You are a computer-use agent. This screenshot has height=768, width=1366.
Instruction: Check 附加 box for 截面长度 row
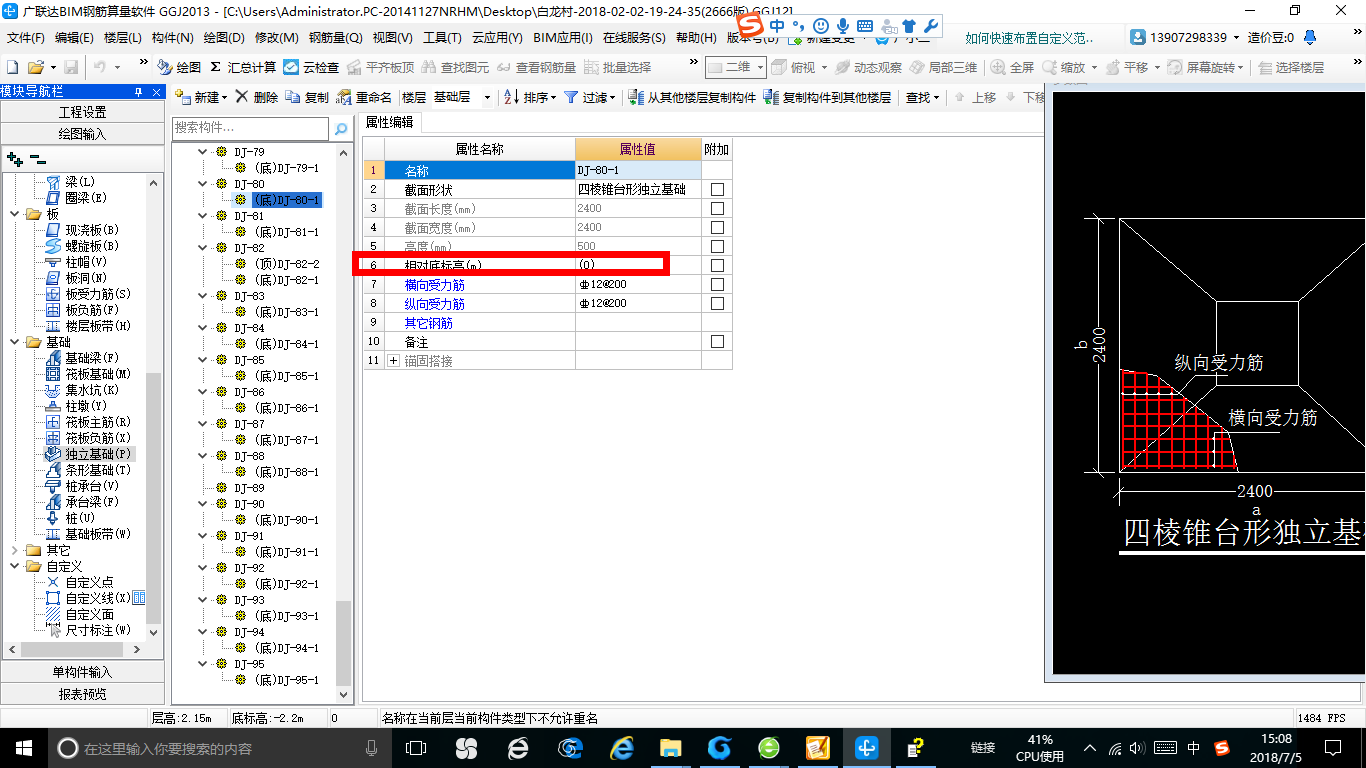click(x=717, y=208)
